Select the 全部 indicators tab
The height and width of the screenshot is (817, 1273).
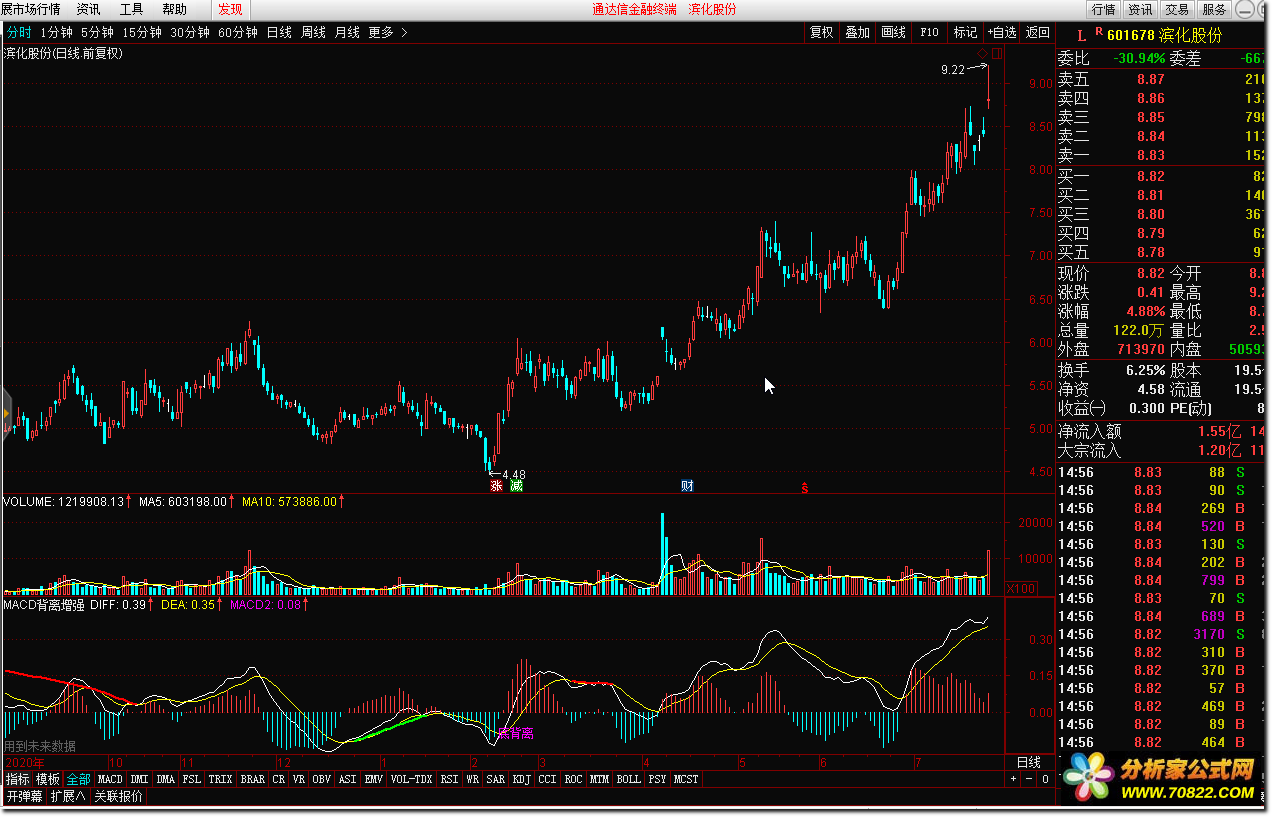coord(79,779)
